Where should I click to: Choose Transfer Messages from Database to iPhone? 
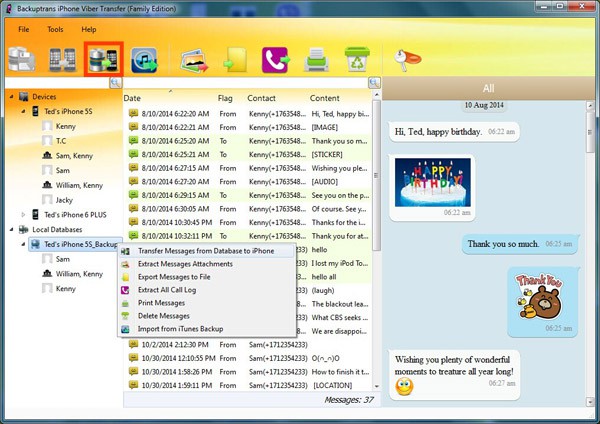point(207,251)
